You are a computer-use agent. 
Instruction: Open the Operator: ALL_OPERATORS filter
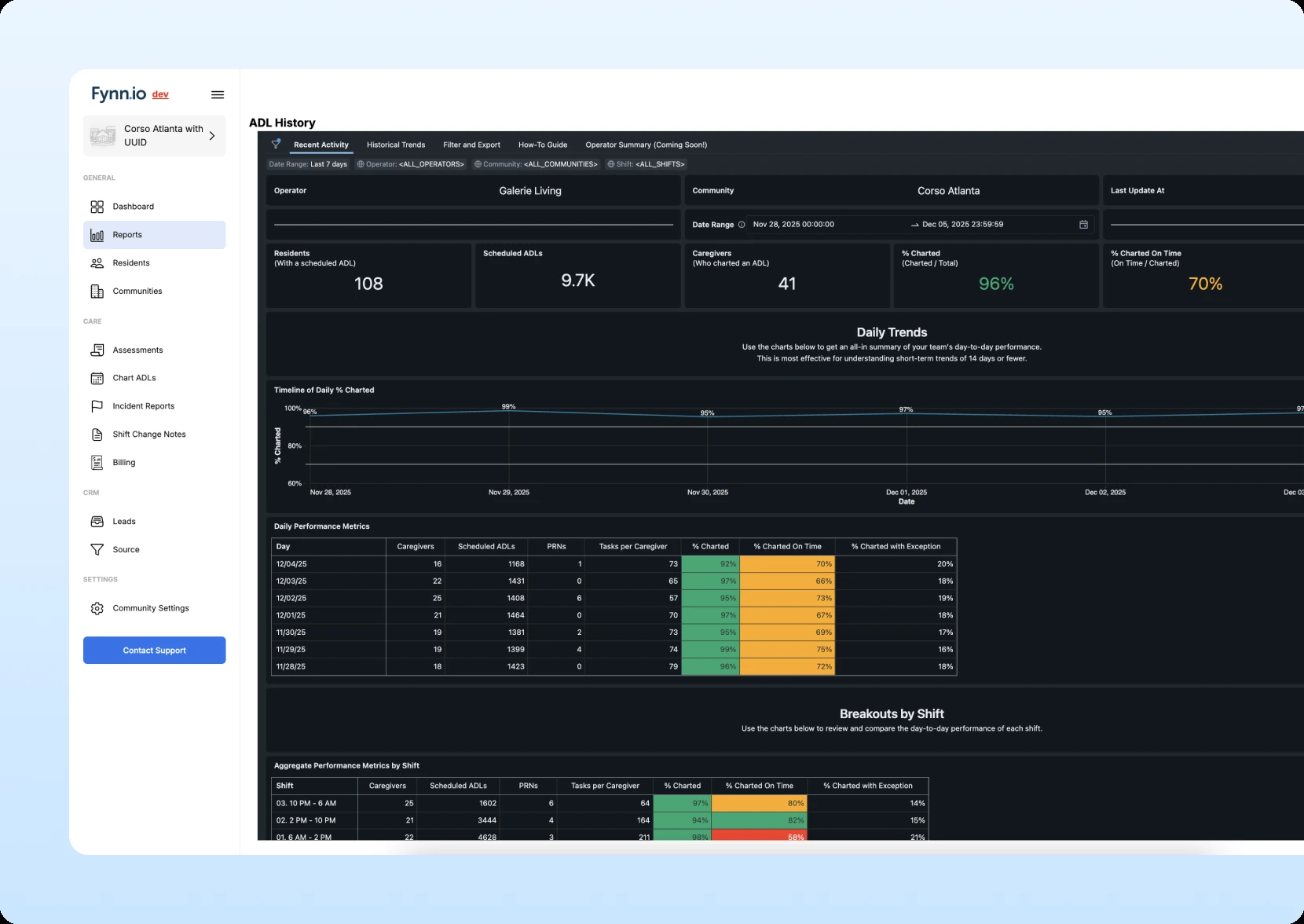click(411, 164)
